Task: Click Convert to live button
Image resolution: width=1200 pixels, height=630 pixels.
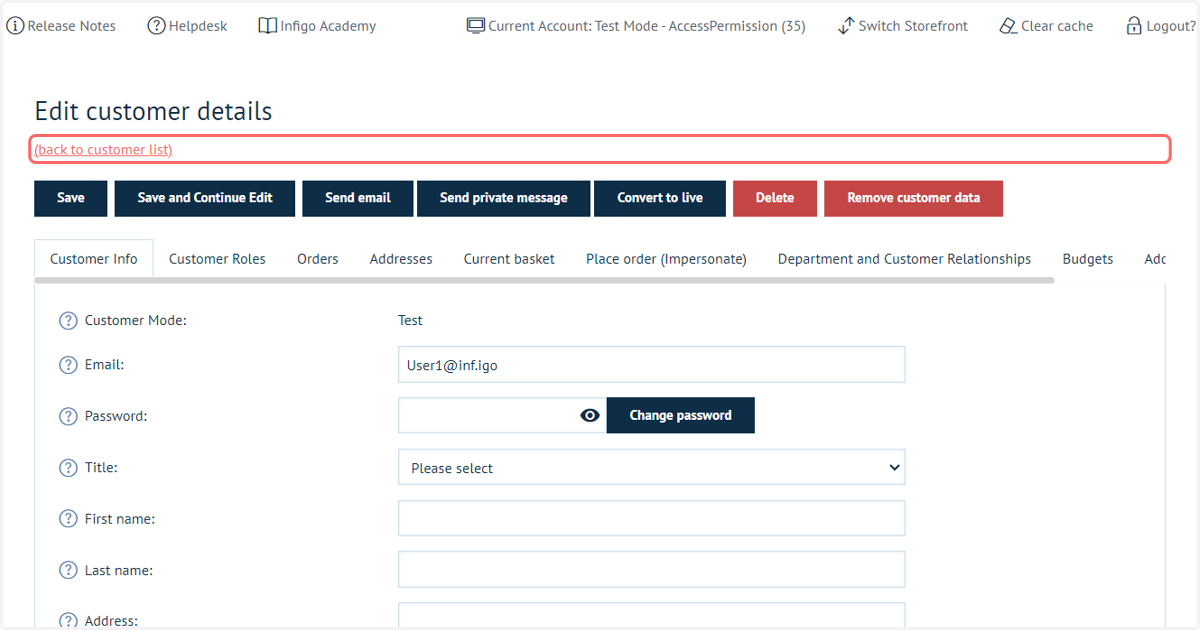Action: click(x=660, y=198)
